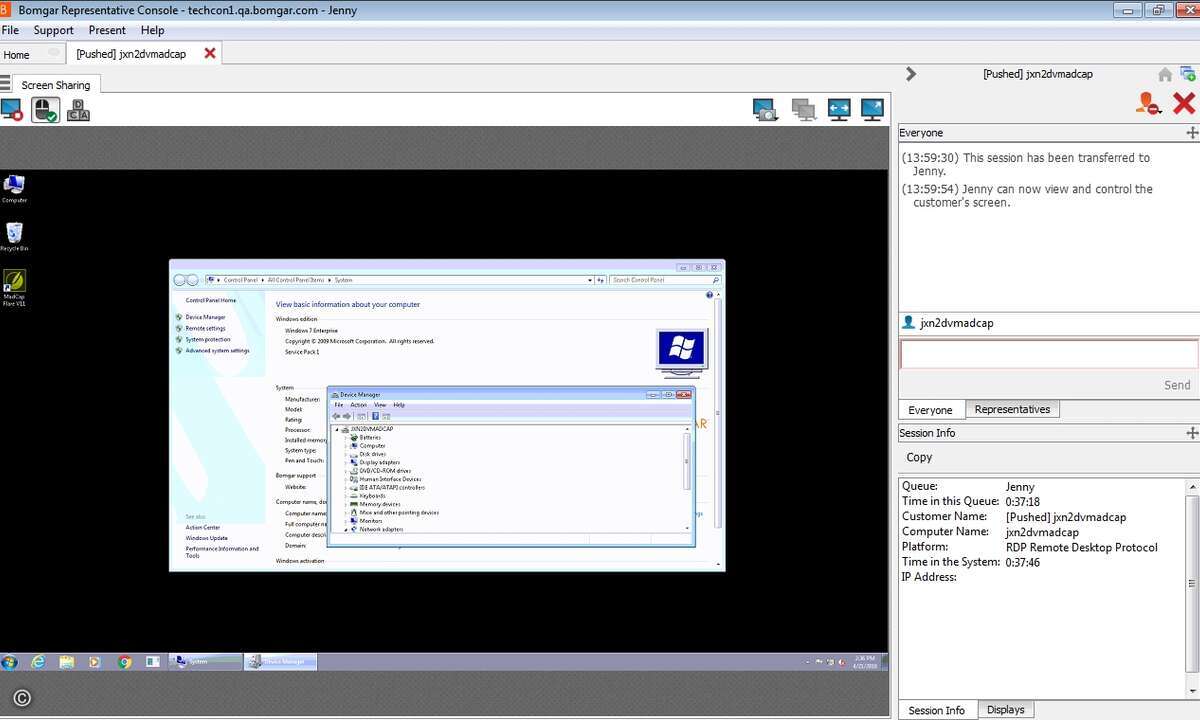The width and height of the screenshot is (1200, 720).
Task: Click the Search Control Panel field
Action: tap(665, 280)
